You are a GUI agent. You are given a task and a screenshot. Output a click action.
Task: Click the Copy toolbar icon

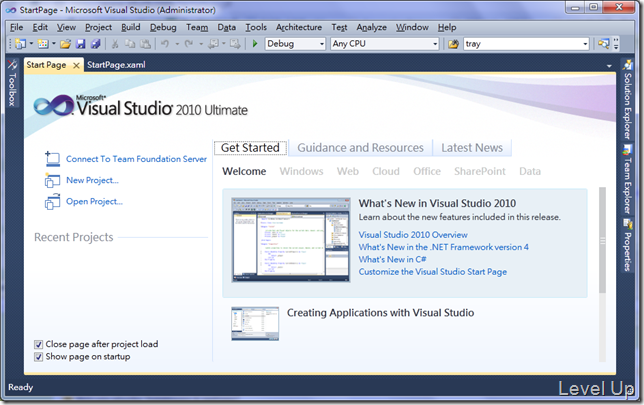pos(130,44)
